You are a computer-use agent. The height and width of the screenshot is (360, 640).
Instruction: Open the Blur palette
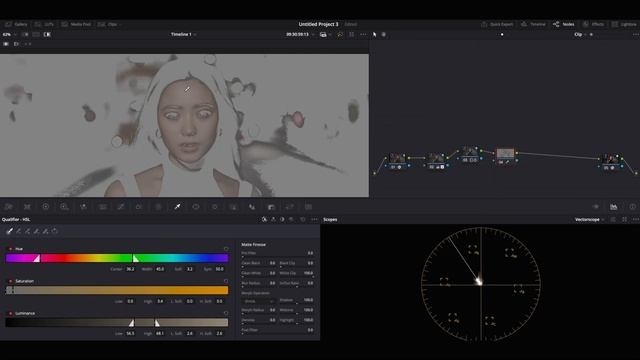tap(252, 207)
